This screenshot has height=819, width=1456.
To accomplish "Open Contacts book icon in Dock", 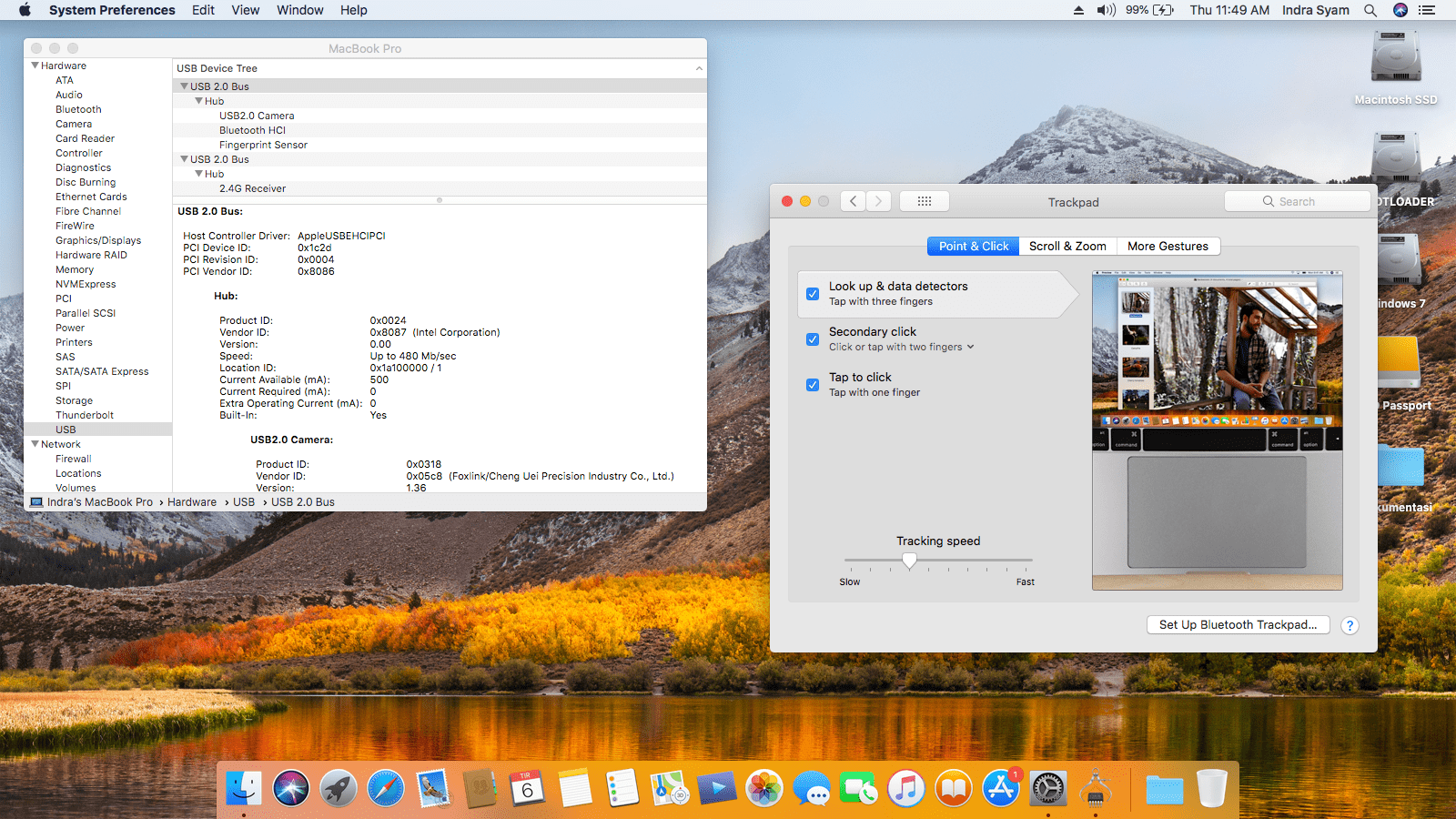I will tap(480, 788).
